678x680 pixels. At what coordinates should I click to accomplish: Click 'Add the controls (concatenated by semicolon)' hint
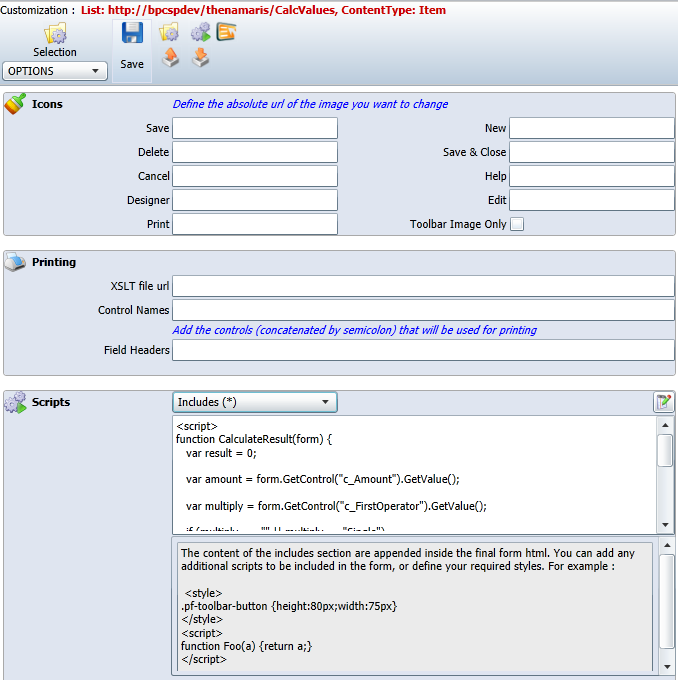click(x=355, y=330)
